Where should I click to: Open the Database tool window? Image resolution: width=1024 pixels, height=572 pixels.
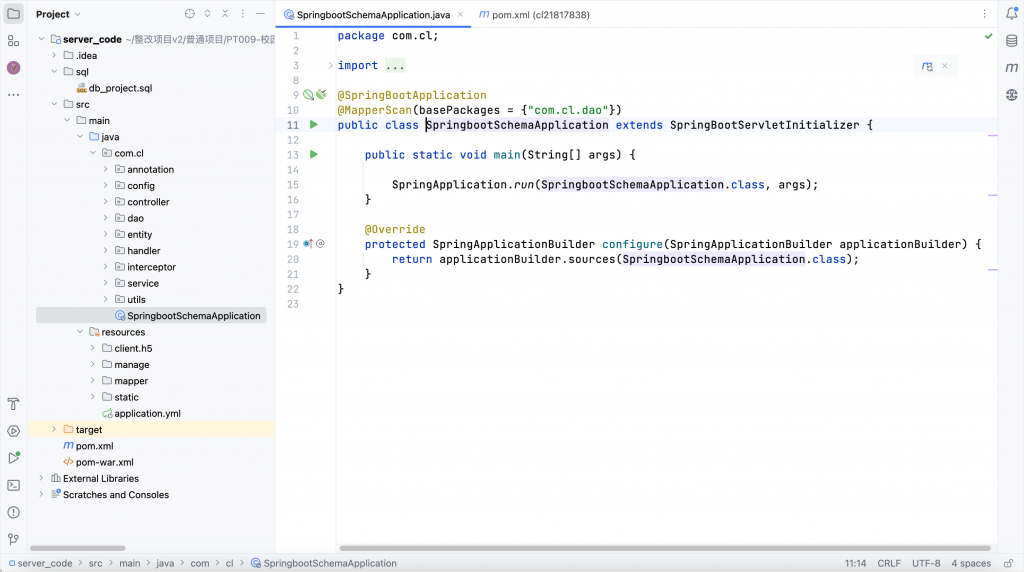click(1011, 41)
